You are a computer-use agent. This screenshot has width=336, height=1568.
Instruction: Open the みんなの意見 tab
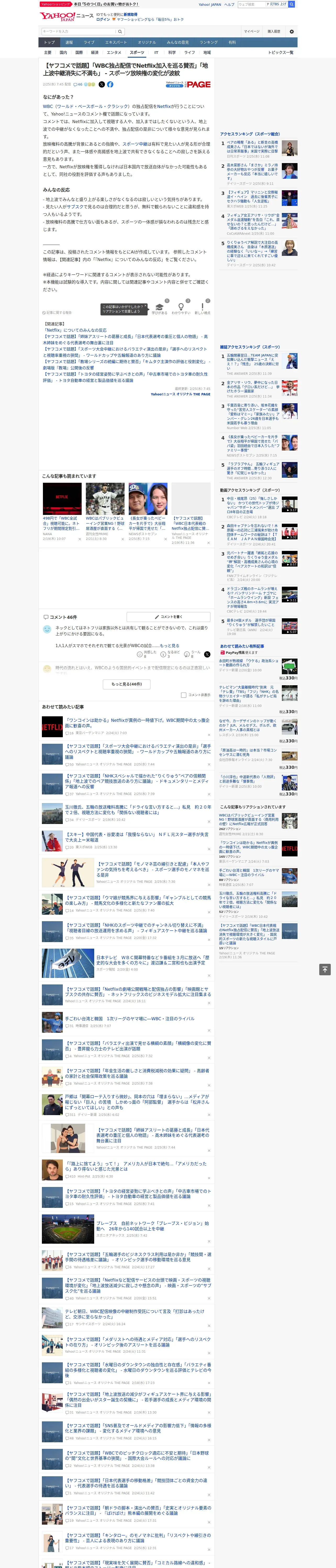(177, 43)
